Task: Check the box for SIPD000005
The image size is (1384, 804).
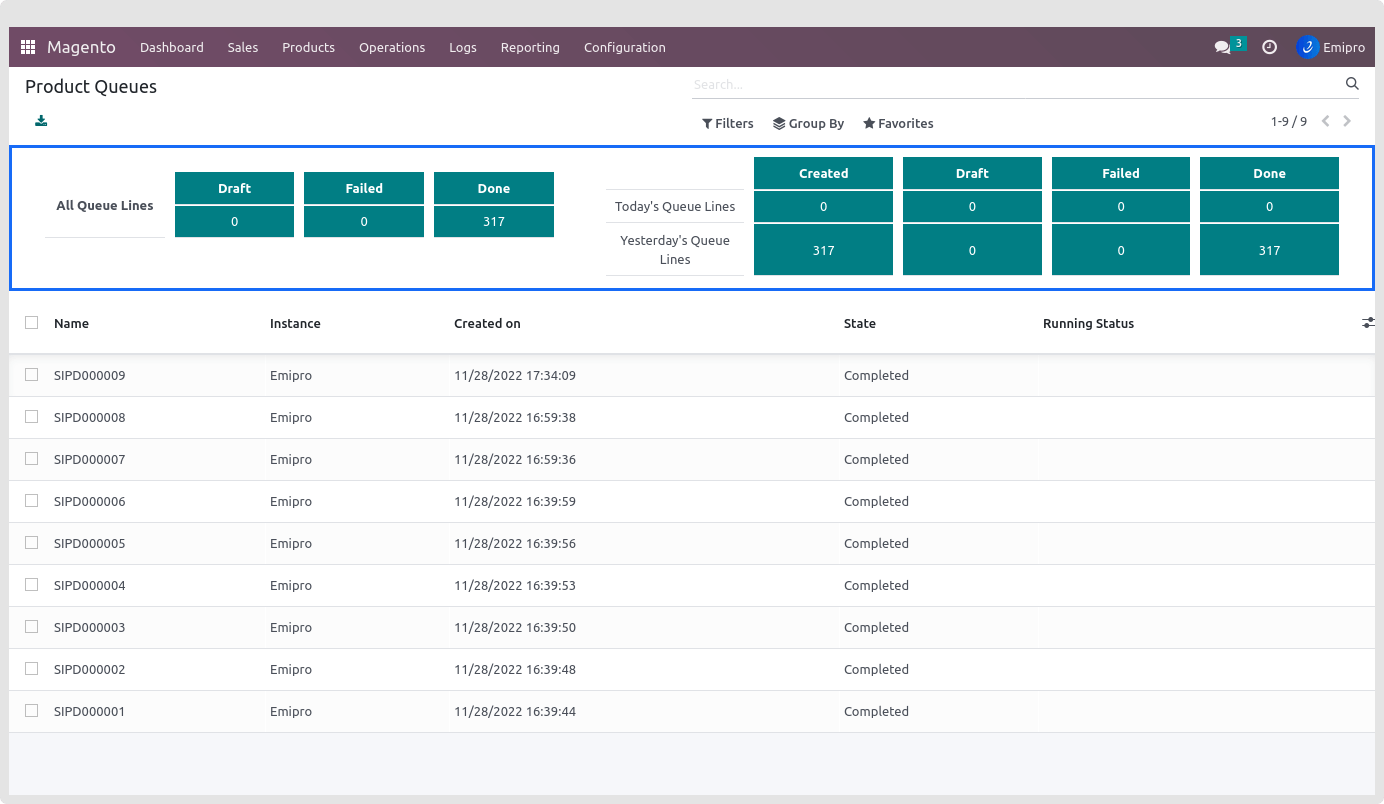Action: (32, 543)
